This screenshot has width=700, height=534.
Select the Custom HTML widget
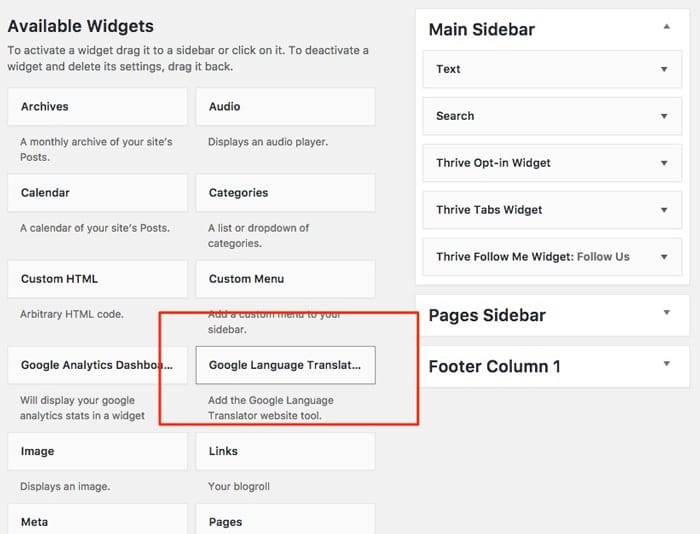click(x=97, y=279)
